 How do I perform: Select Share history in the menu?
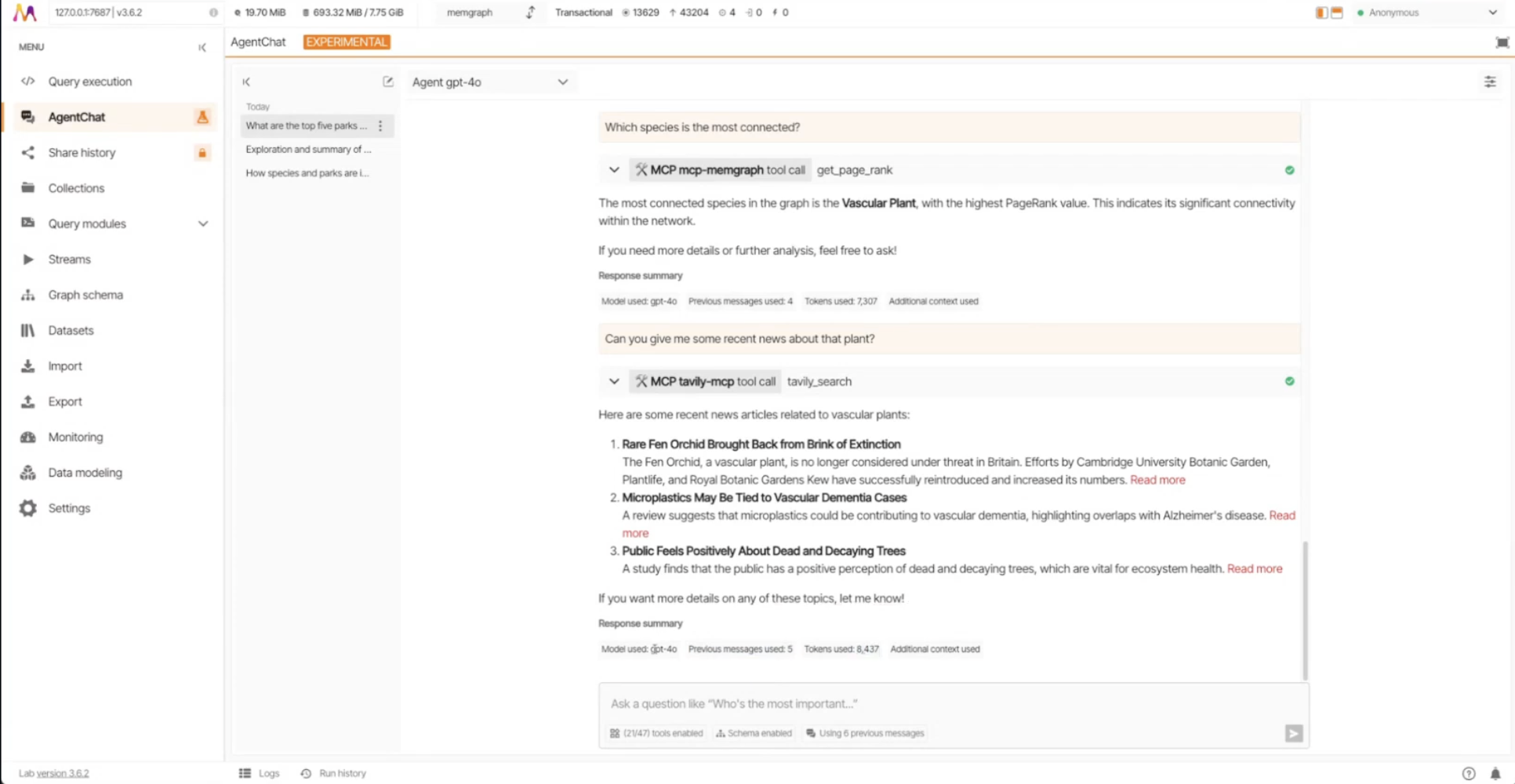click(82, 152)
